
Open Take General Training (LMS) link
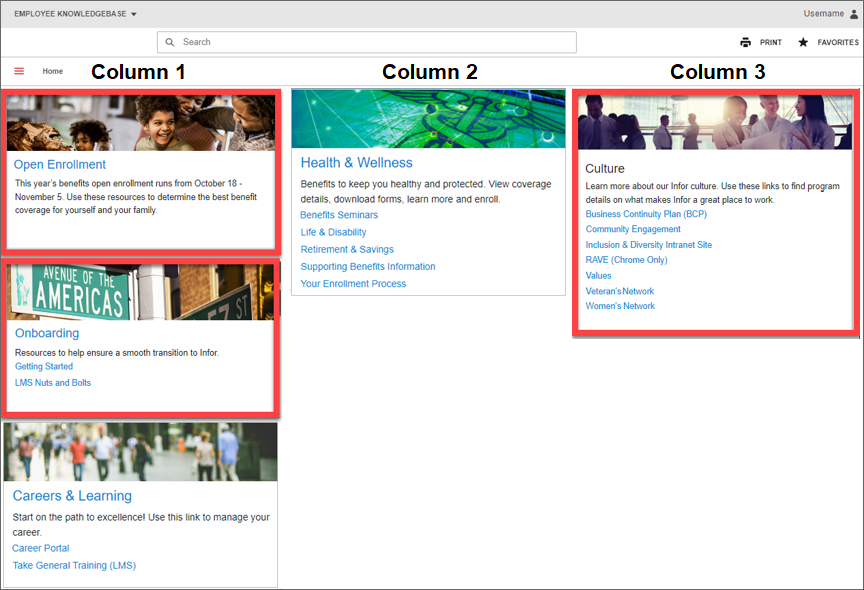click(x=74, y=565)
